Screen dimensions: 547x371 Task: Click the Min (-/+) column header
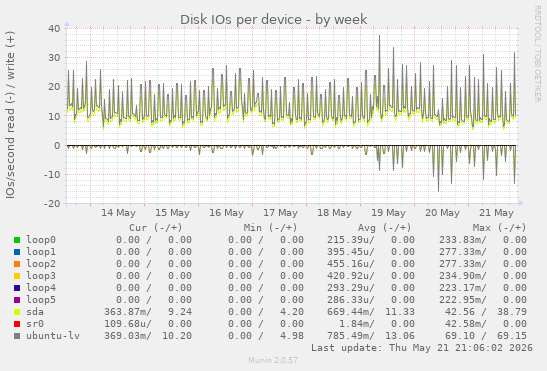click(270, 228)
